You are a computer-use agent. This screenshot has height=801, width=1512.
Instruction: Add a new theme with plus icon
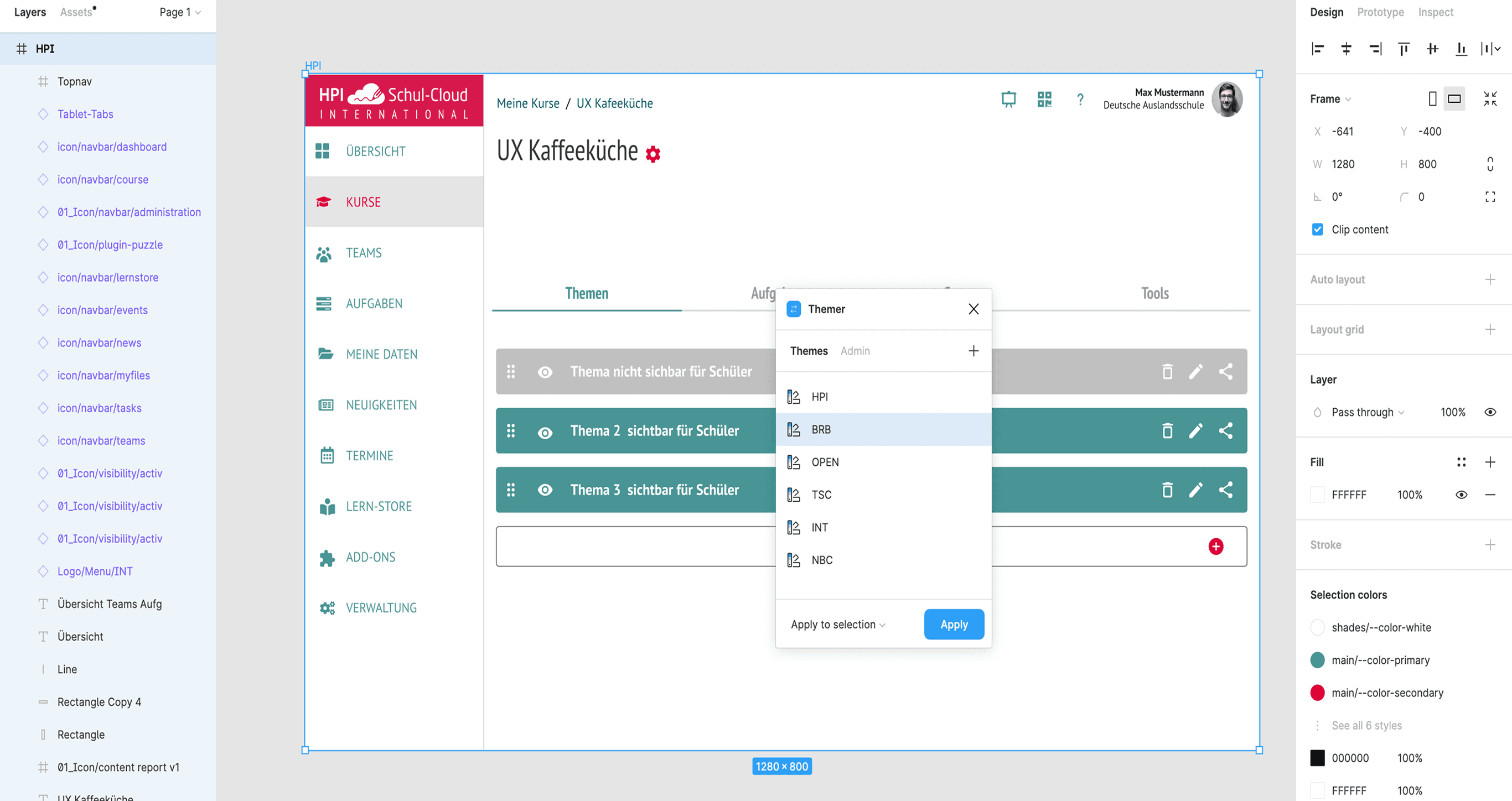pyautogui.click(x=973, y=351)
